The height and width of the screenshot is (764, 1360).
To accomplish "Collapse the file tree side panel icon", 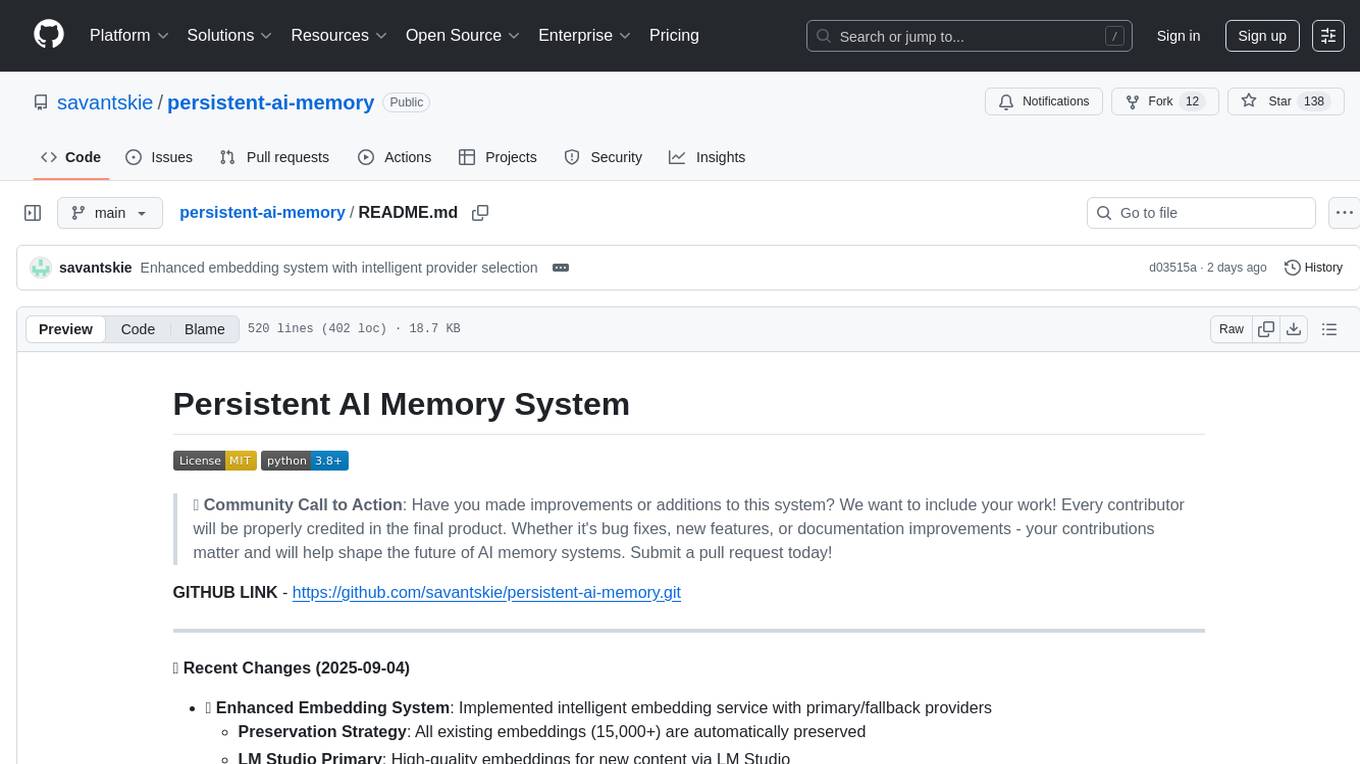I will 33,213.
